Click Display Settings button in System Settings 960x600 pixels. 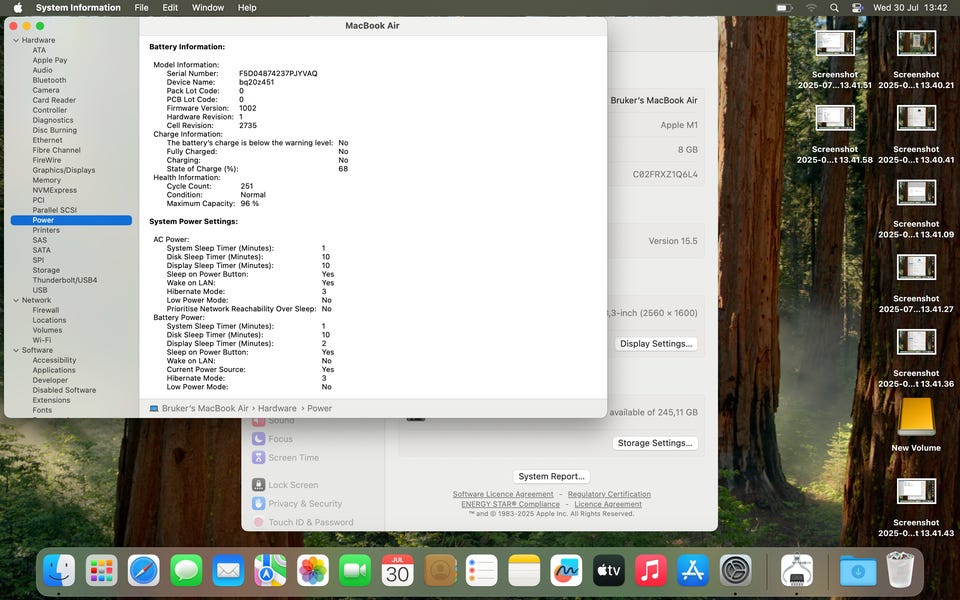click(656, 343)
